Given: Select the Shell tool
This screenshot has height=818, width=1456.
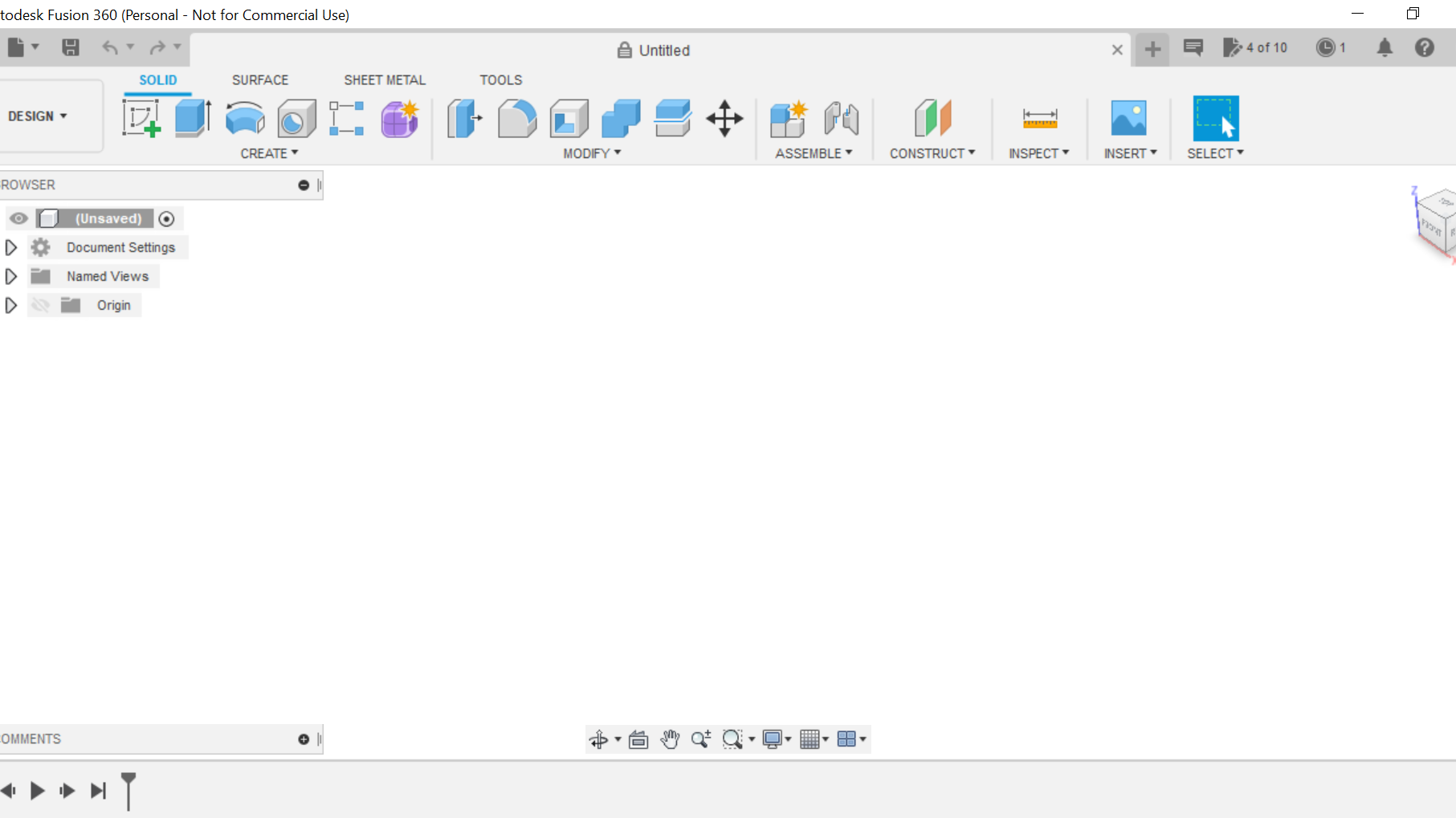Looking at the screenshot, I should 569,118.
